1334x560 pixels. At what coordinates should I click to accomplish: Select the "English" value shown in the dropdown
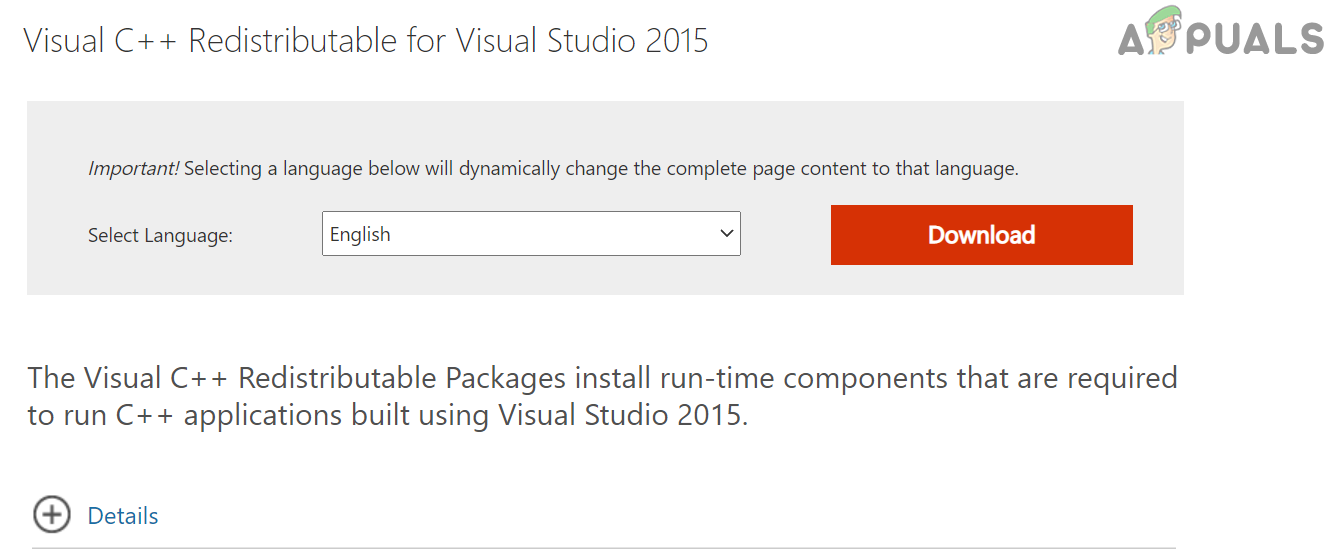point(360,234)
